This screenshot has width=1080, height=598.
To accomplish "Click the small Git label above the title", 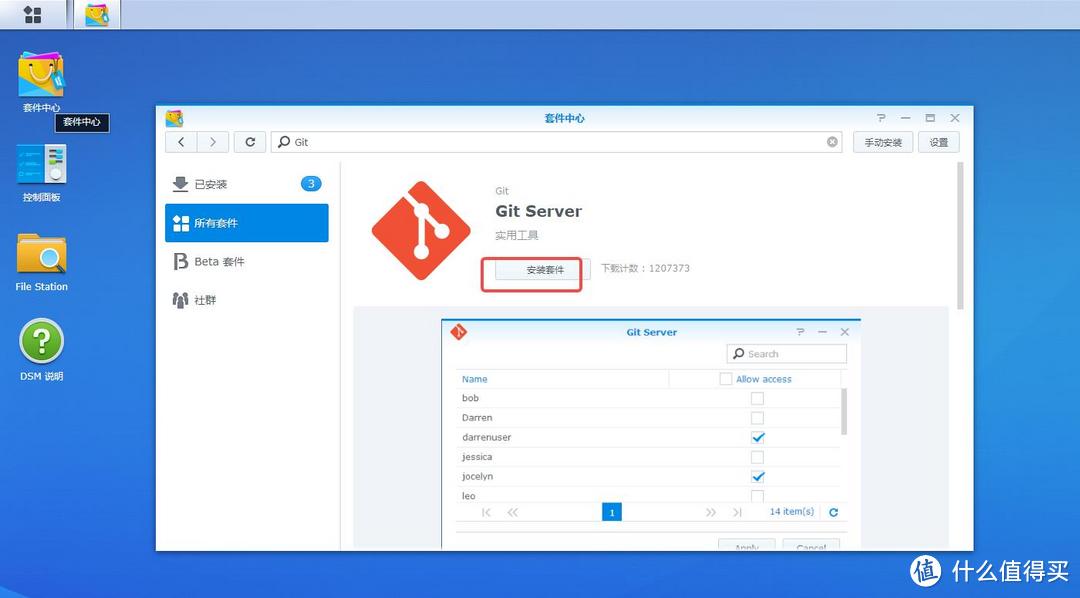I will 502,191.
